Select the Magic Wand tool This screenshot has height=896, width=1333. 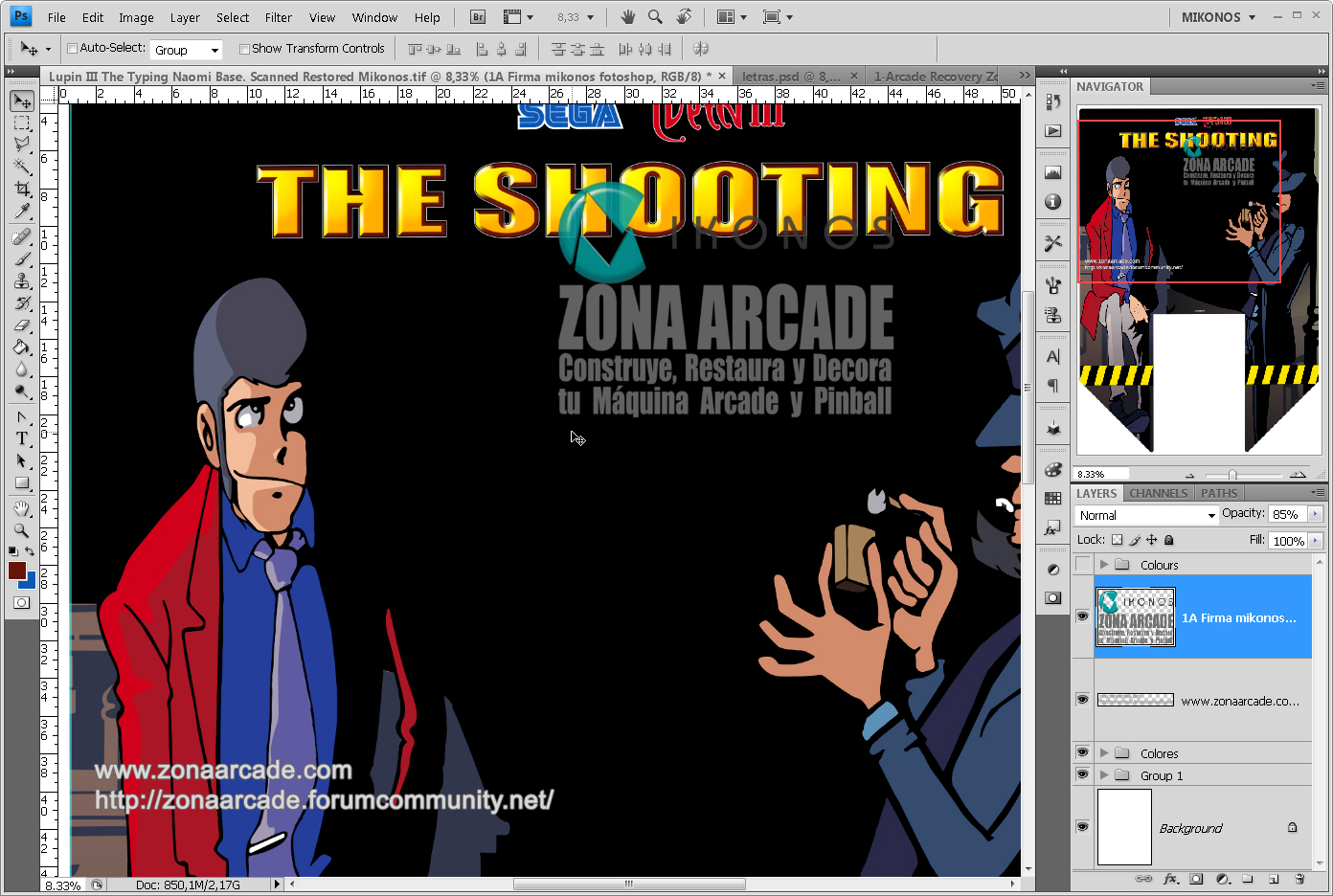21,167
